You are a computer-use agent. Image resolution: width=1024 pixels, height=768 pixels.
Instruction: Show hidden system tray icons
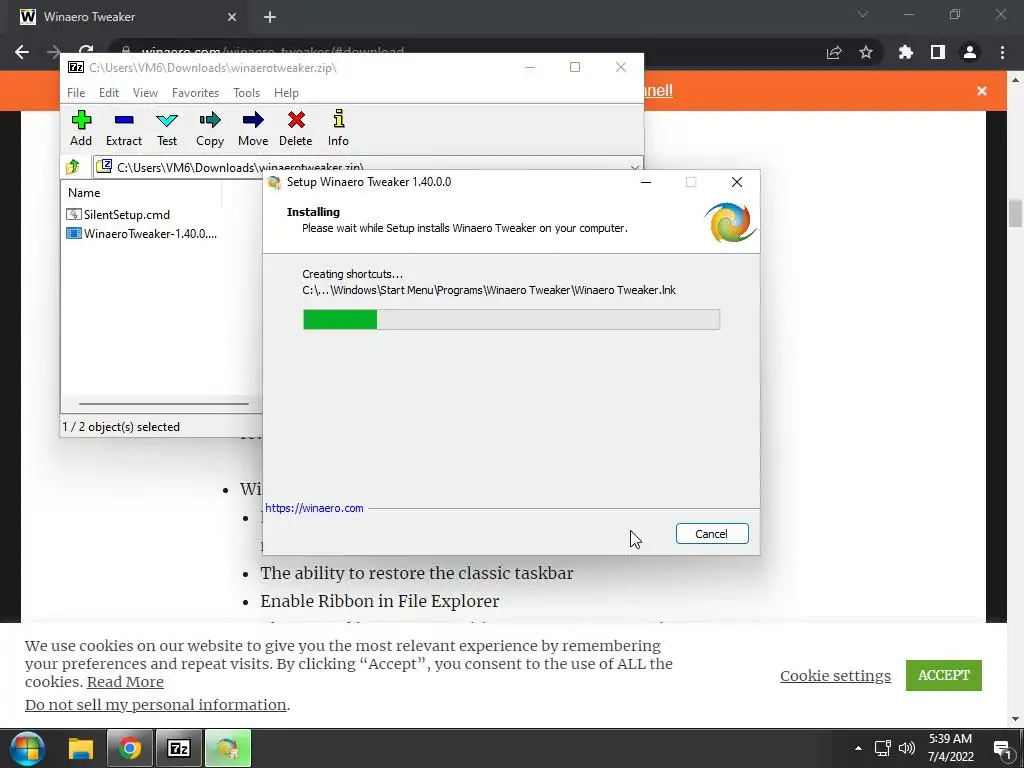858,748
